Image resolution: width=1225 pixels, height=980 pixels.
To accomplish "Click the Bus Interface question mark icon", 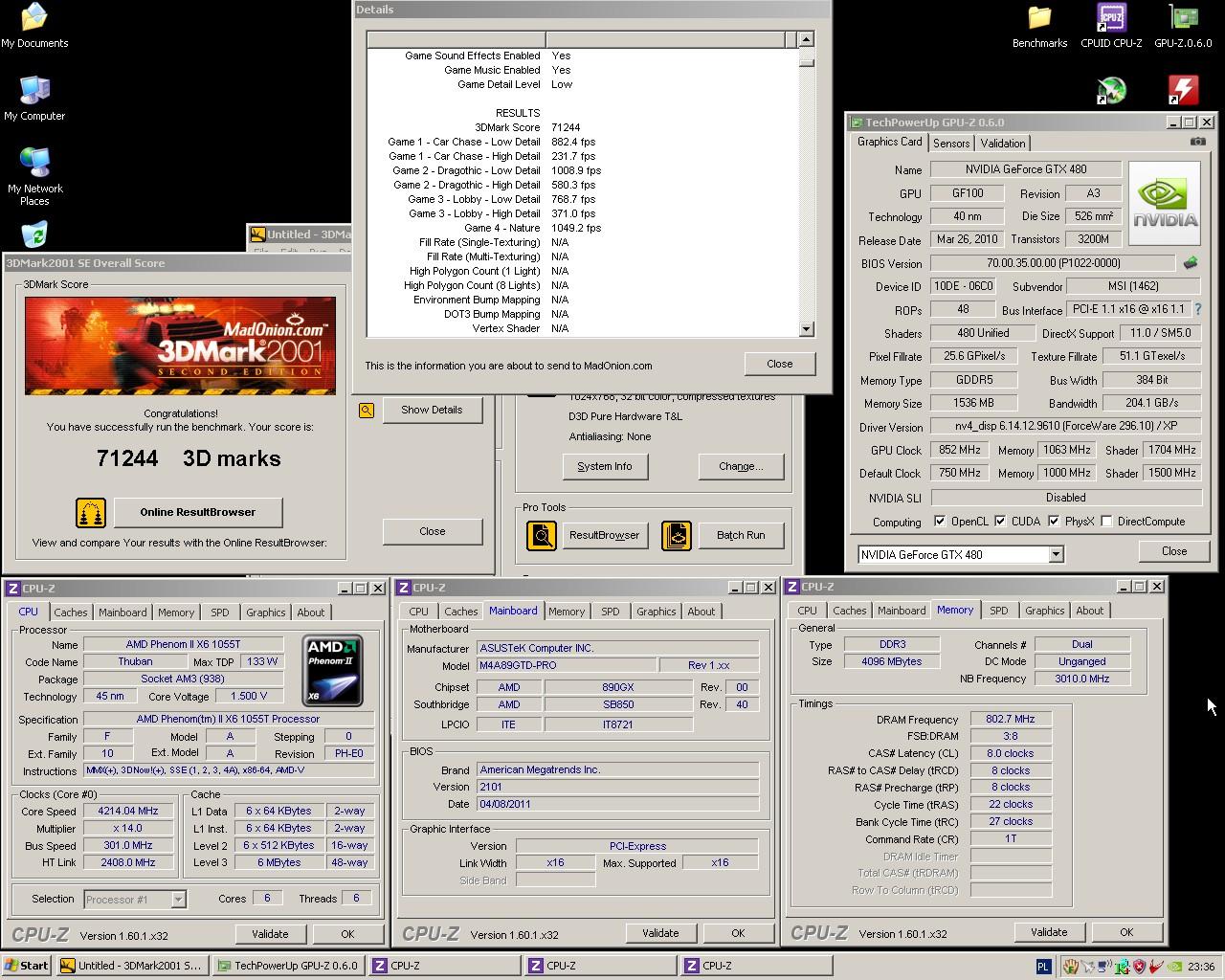I will point(1197,309).
